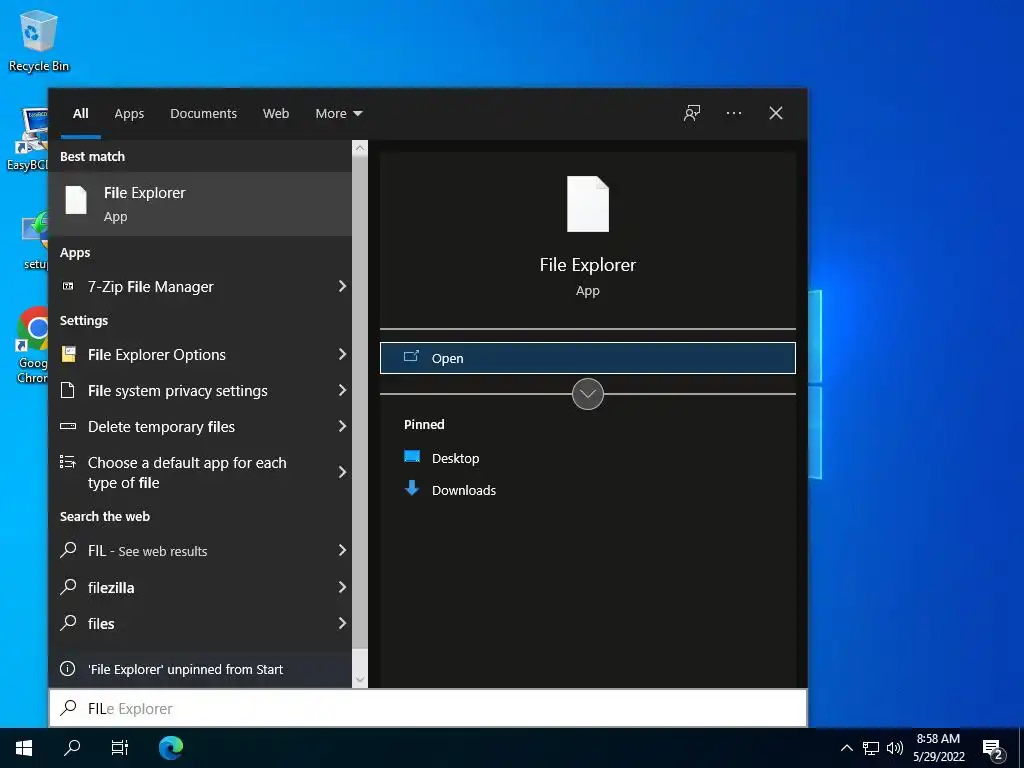1024x768 pixels.
Task: Click the File system privacy settings icon
Action: [x=67, y=391]
